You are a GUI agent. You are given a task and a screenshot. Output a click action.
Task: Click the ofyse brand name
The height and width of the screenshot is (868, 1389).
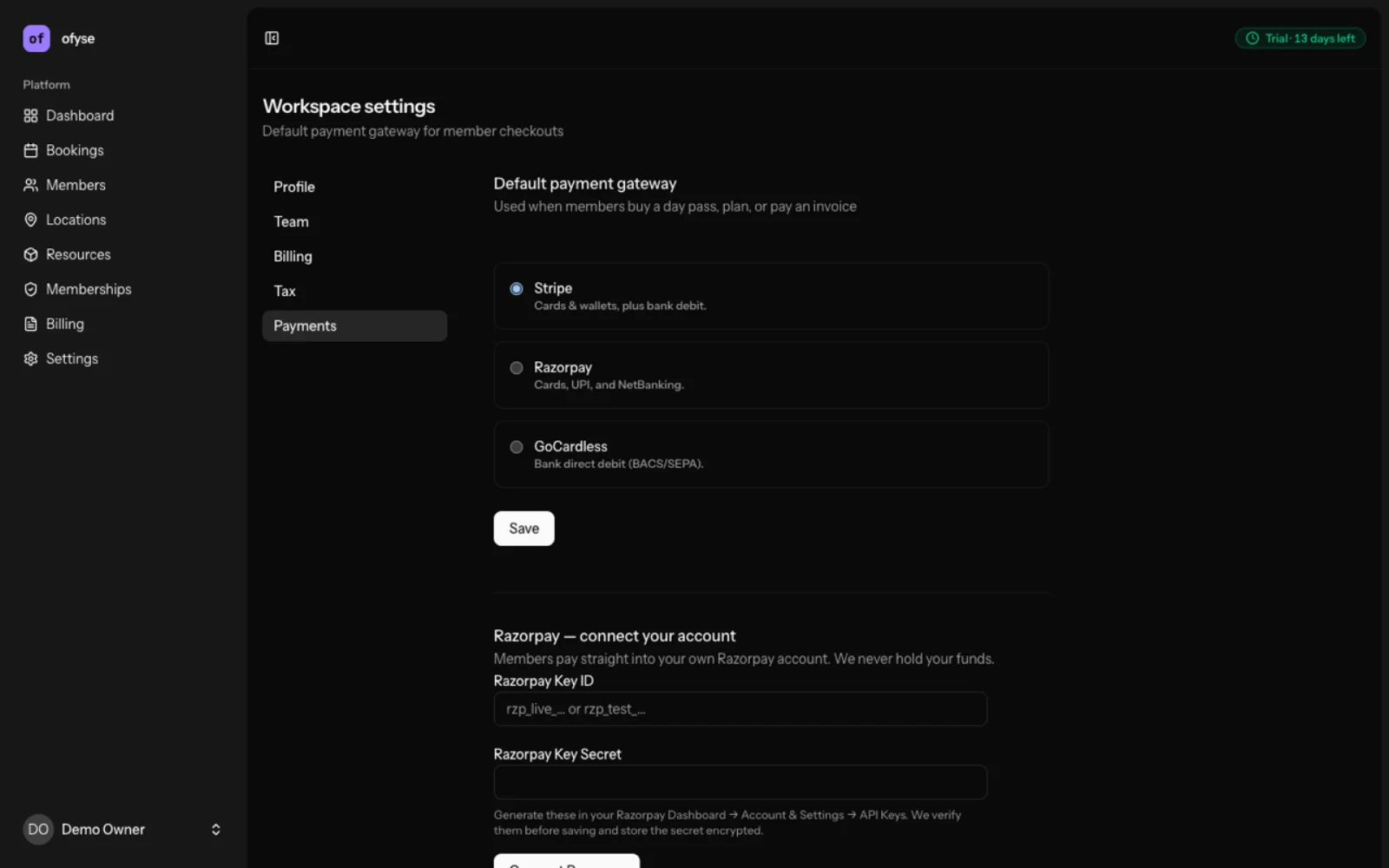point(78,38)
